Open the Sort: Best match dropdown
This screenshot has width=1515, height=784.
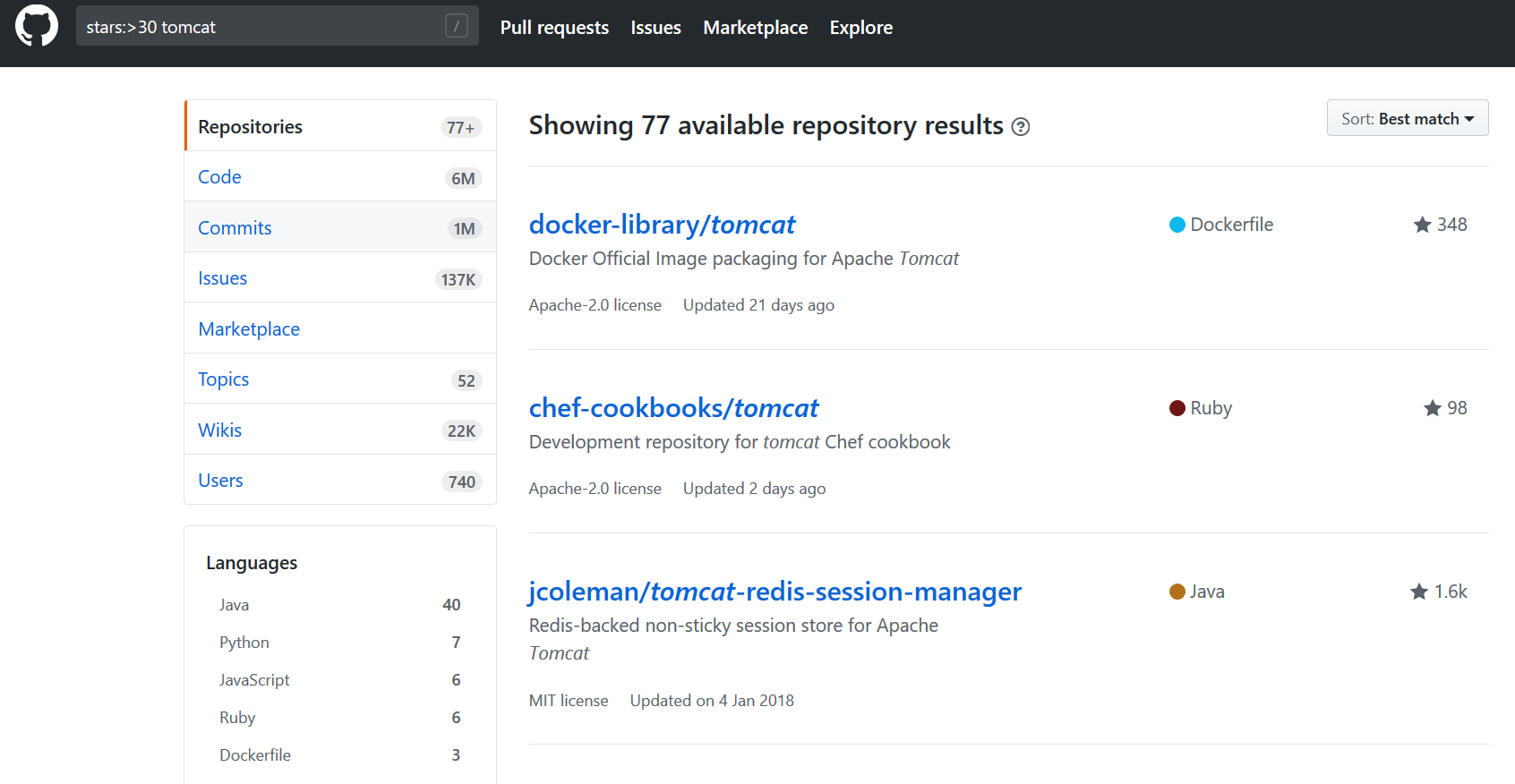tap(1407, 118)
